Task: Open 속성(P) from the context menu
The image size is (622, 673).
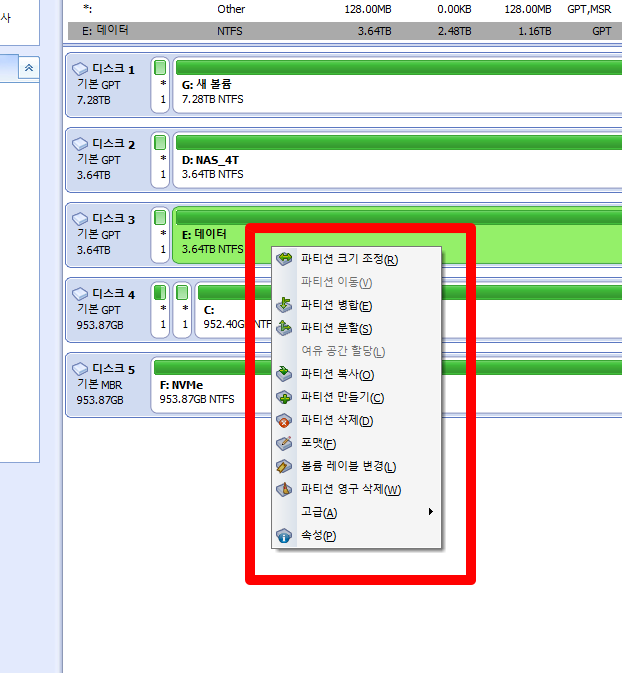Action: point(356,536)
